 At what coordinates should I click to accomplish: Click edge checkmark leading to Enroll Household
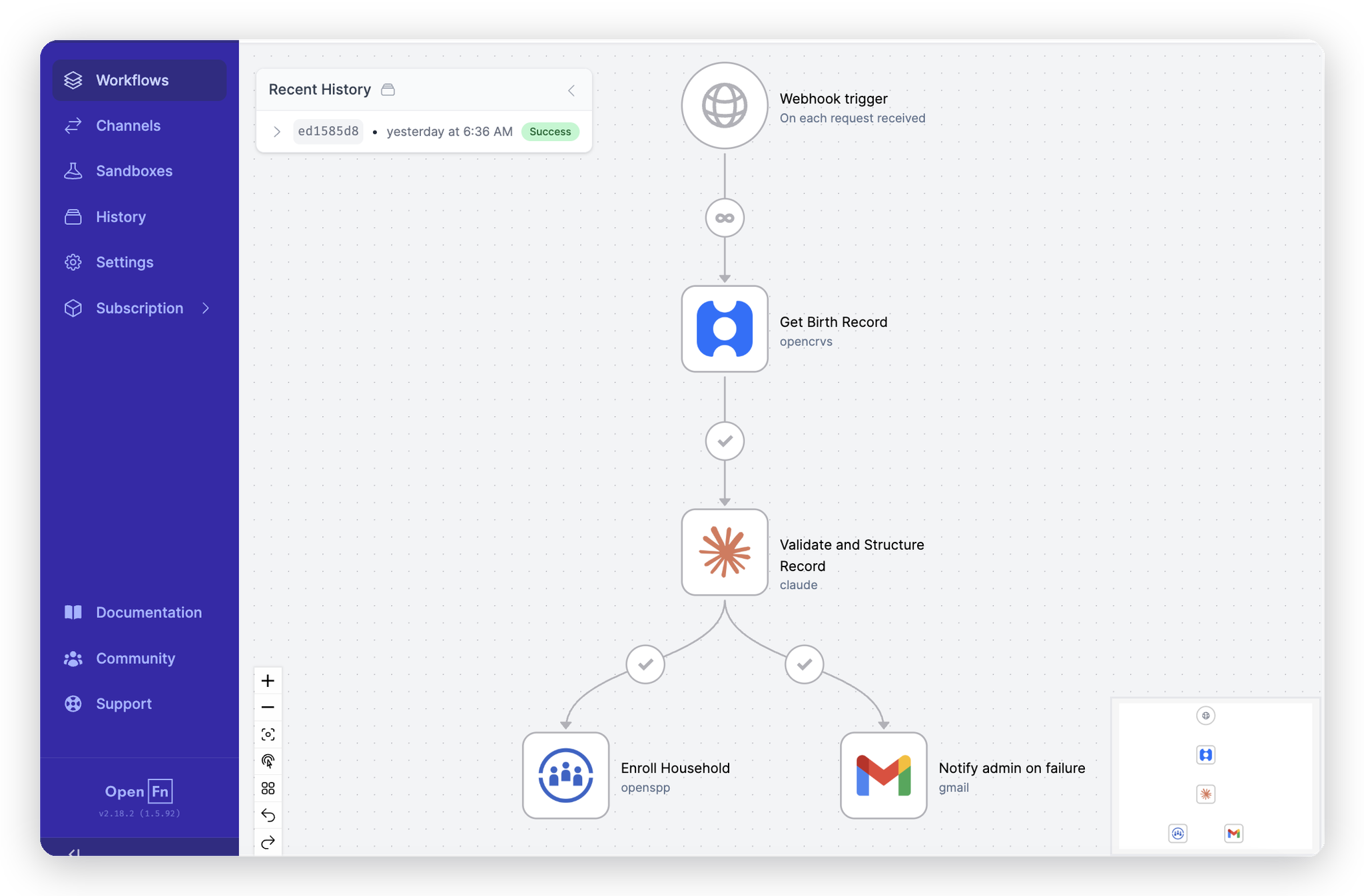645,664
